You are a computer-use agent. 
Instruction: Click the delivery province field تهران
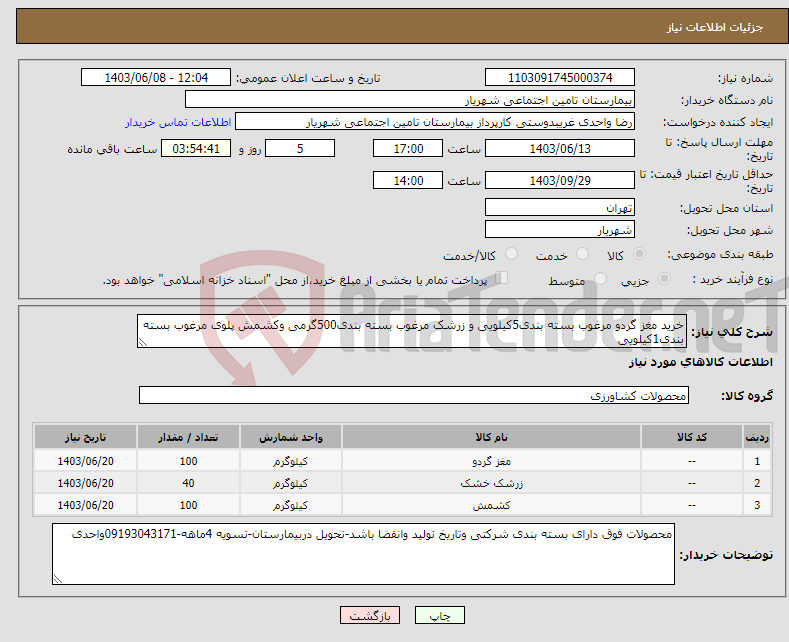tap(560, 207)
